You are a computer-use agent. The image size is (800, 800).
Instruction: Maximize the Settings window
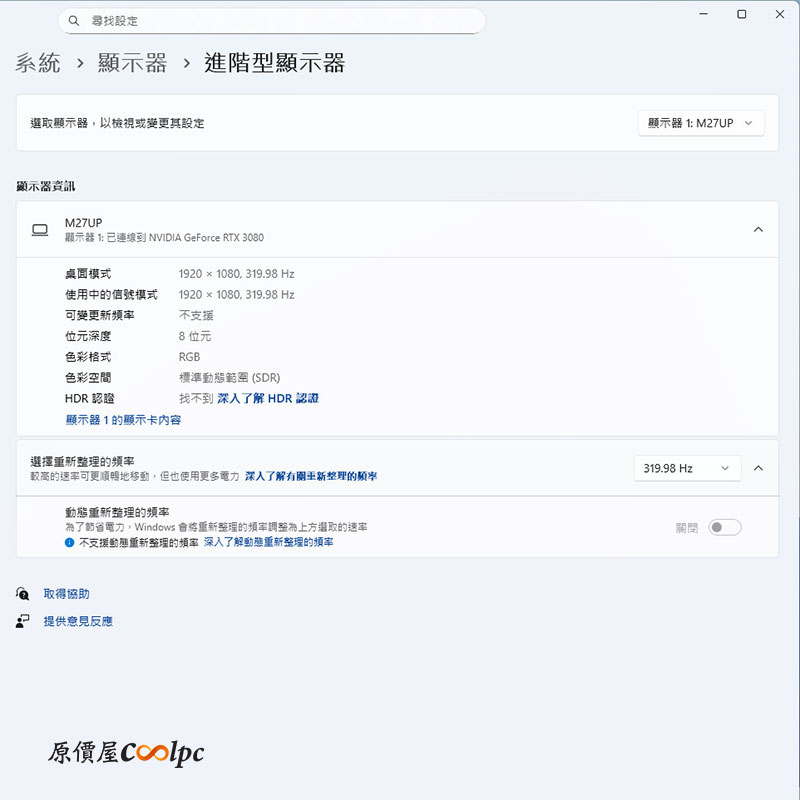pos(741,14)
